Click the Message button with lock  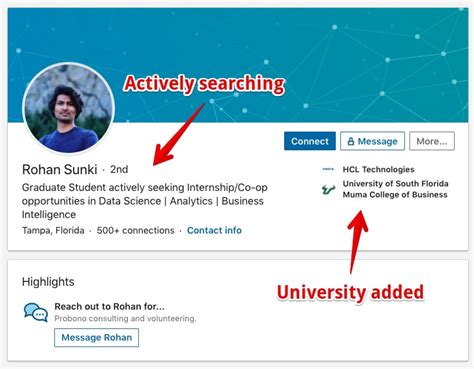coord(372,141)
